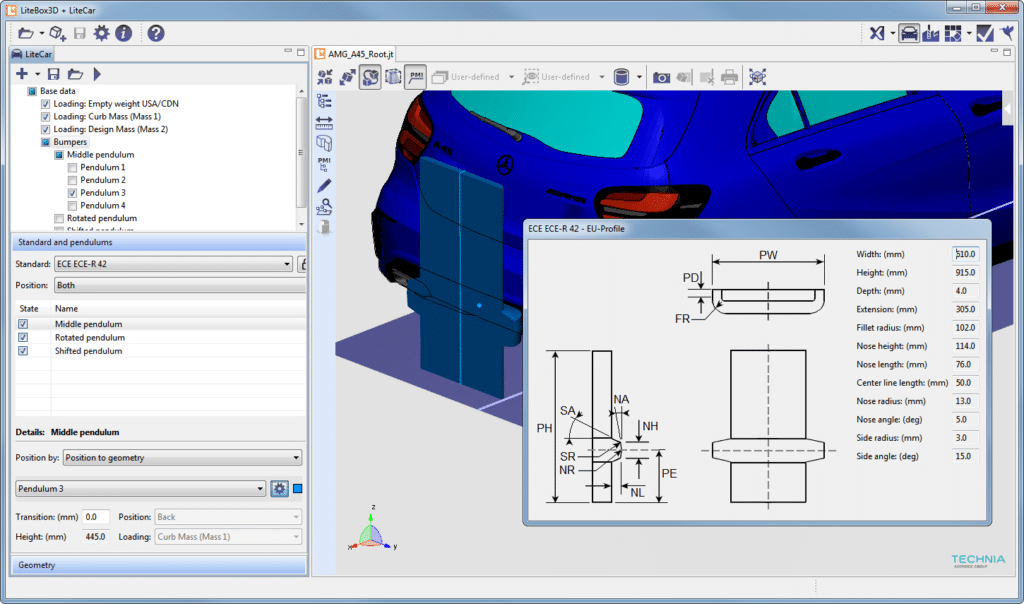
Task: Open the Position 'Both' dropdown
Action: [x=180, y=285]
